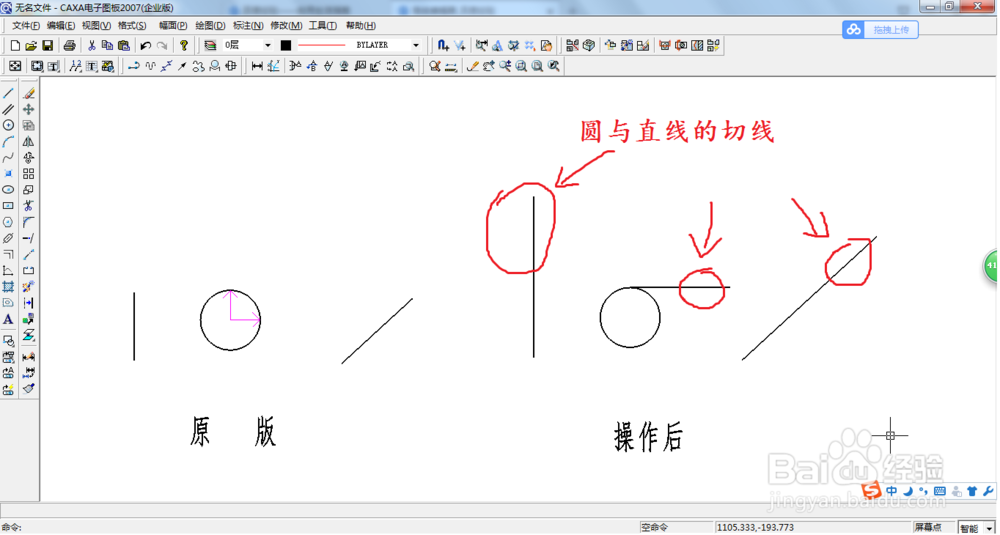Open the 标注(N) menu
This screenshot has height=535, width=1000.
click(x=248, y=26)
